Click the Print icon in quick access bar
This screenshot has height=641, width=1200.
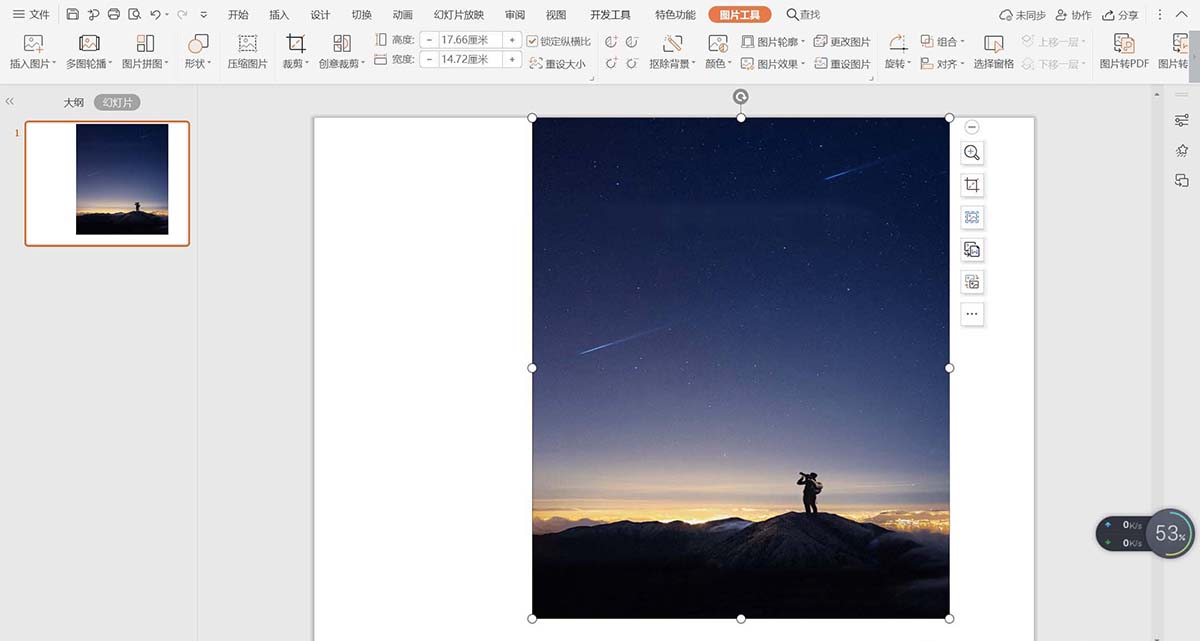pos(114,15)
